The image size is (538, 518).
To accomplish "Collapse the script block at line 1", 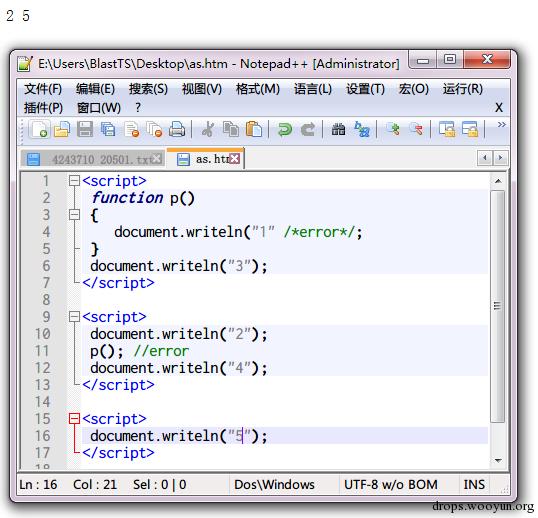I will (x=74, y=181).
